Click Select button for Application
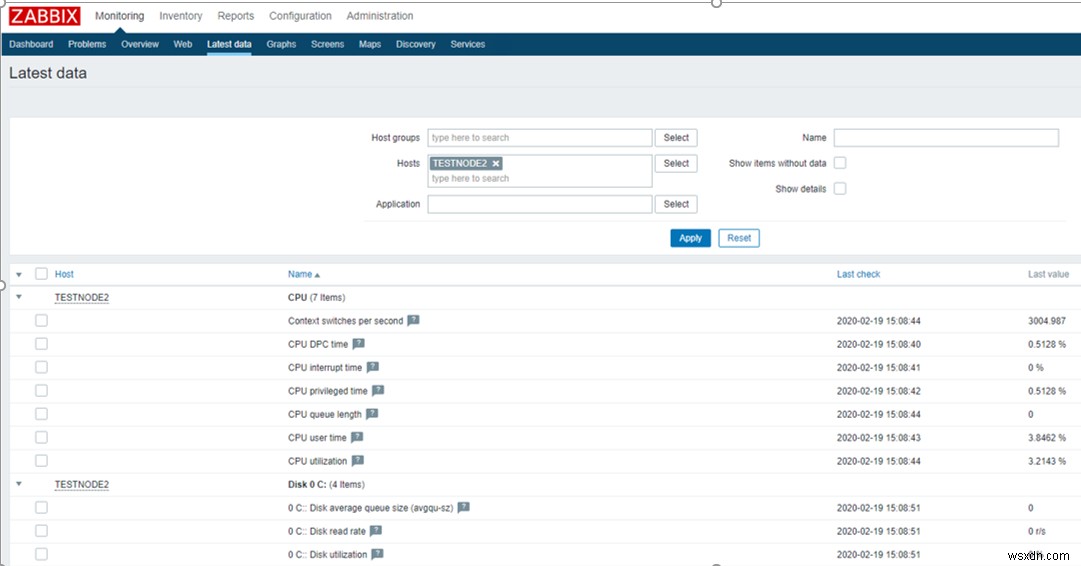The image size is (1081, 566). click(x=676, y=204)
